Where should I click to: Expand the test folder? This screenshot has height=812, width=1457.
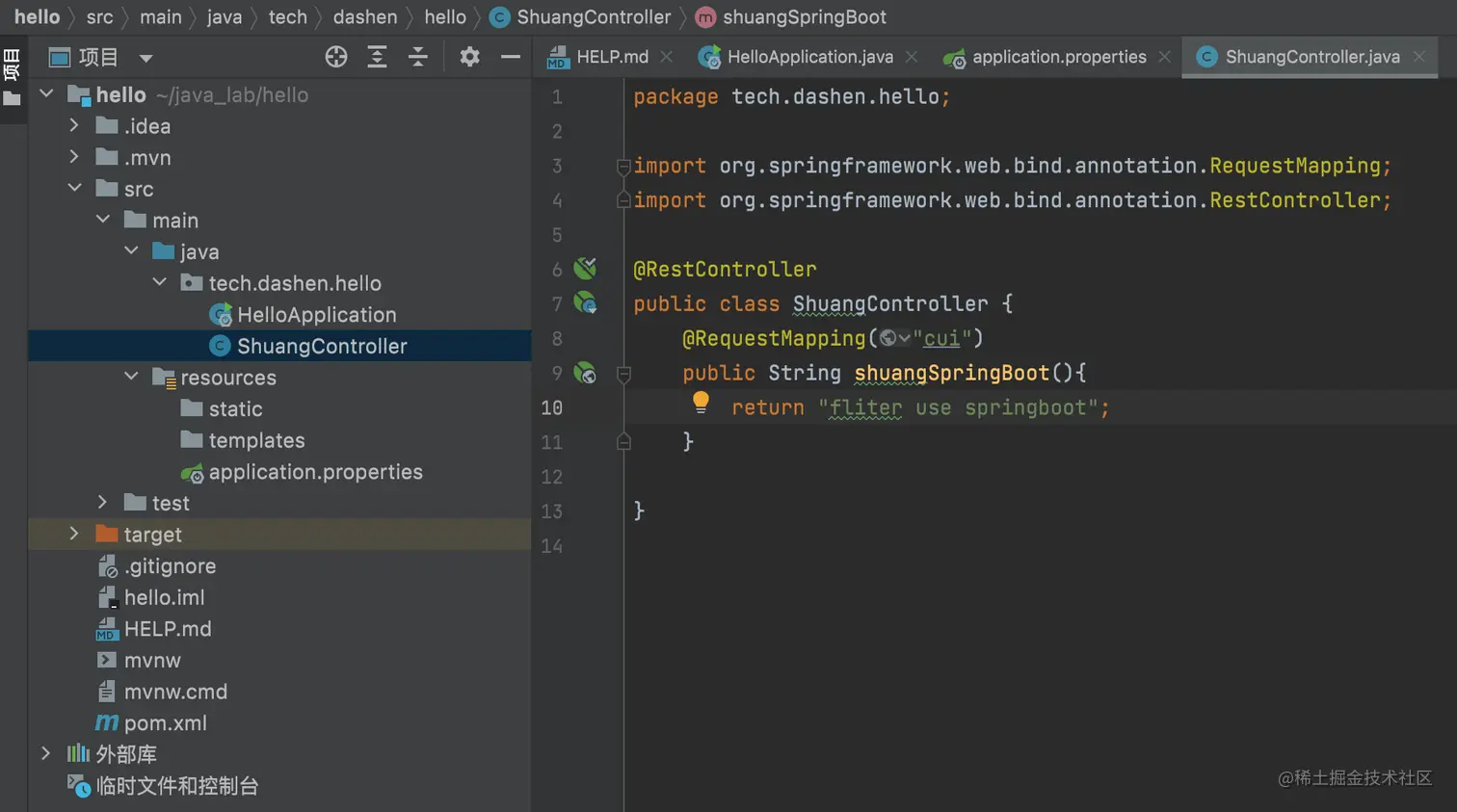(x=103, y=502)
